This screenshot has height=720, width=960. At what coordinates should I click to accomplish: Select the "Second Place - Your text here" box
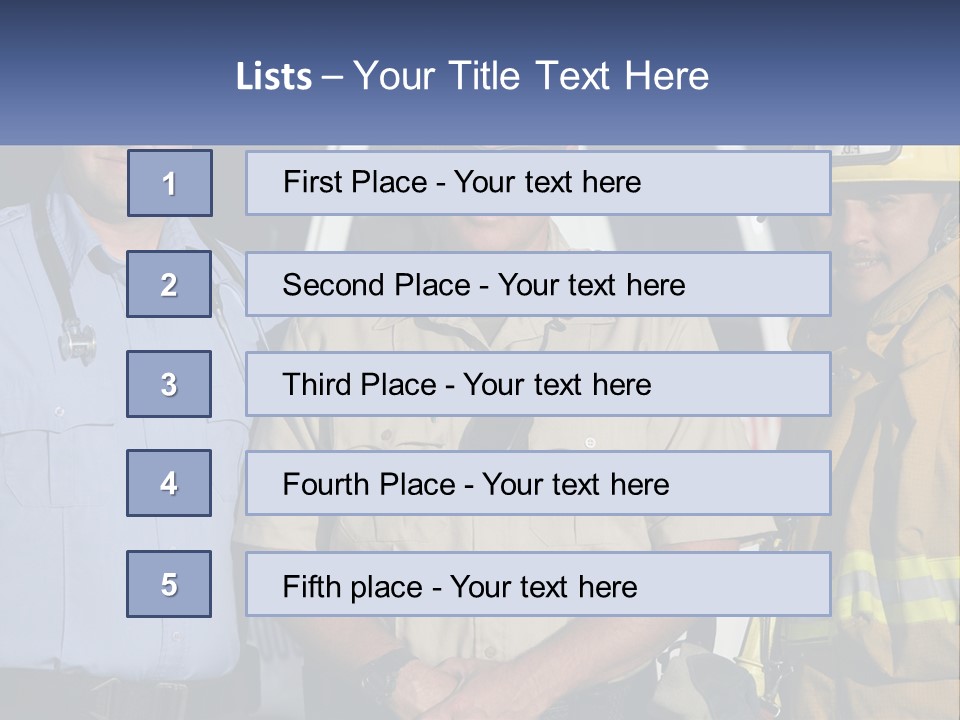tap(538, 284)
